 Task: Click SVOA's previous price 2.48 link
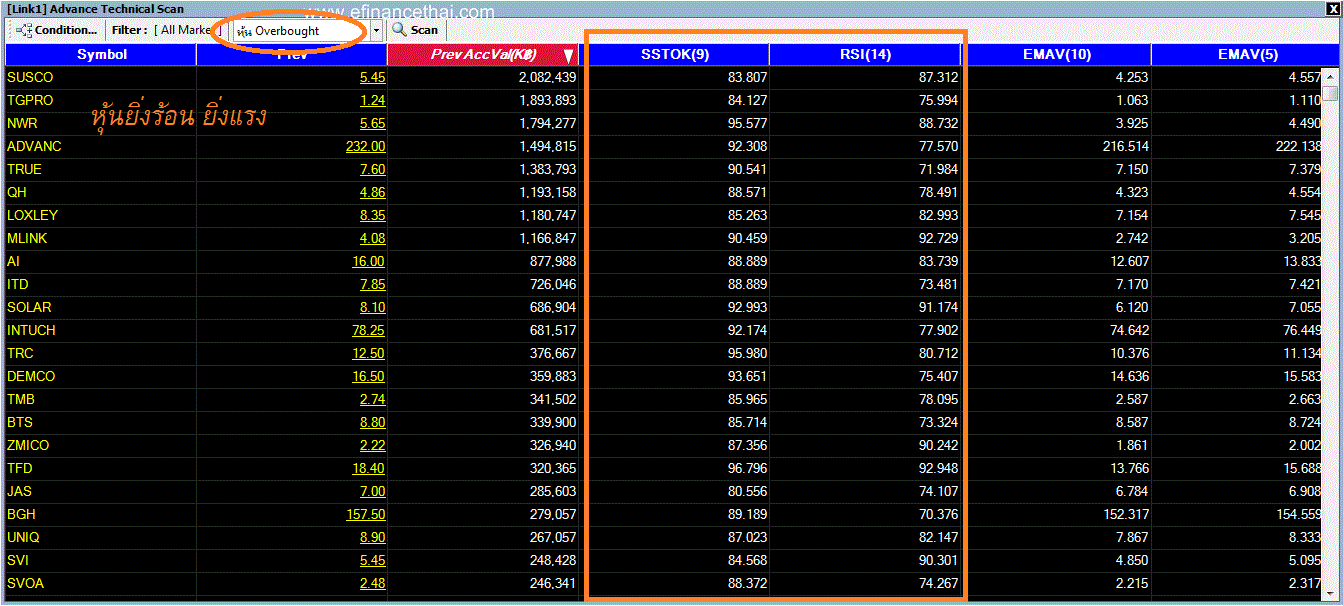click(x=373, y=583)
